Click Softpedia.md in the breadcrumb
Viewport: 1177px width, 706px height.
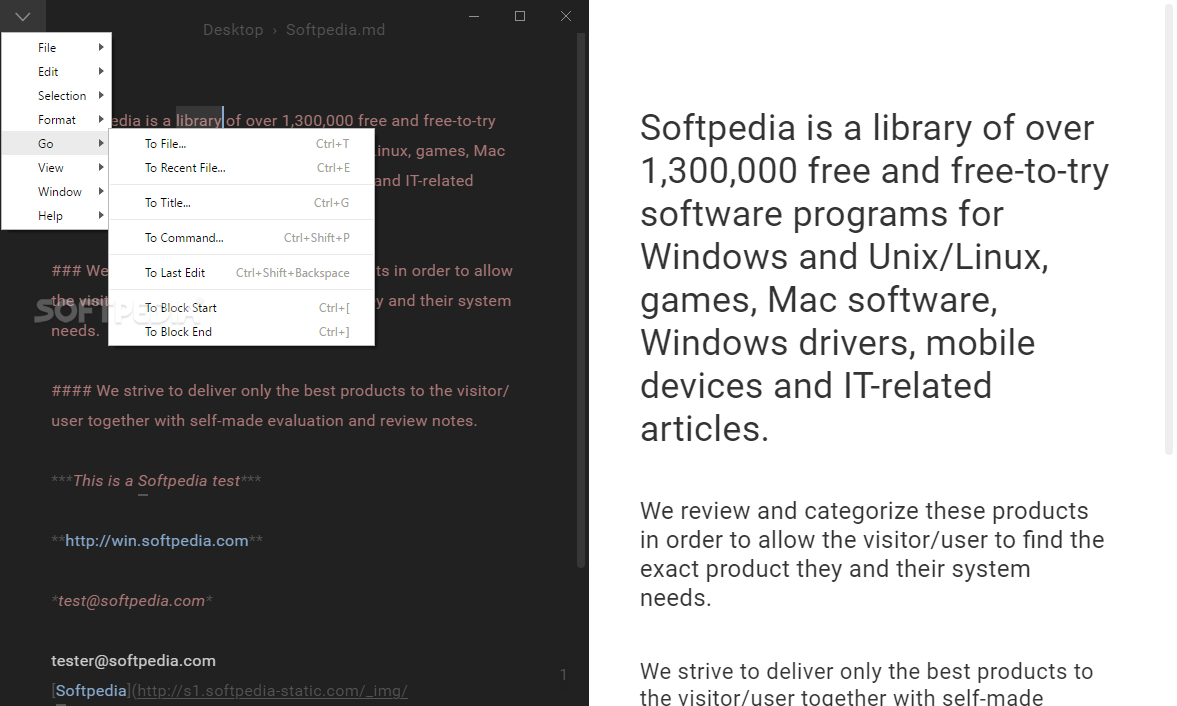pyautogui.click(x=336, y=30)
